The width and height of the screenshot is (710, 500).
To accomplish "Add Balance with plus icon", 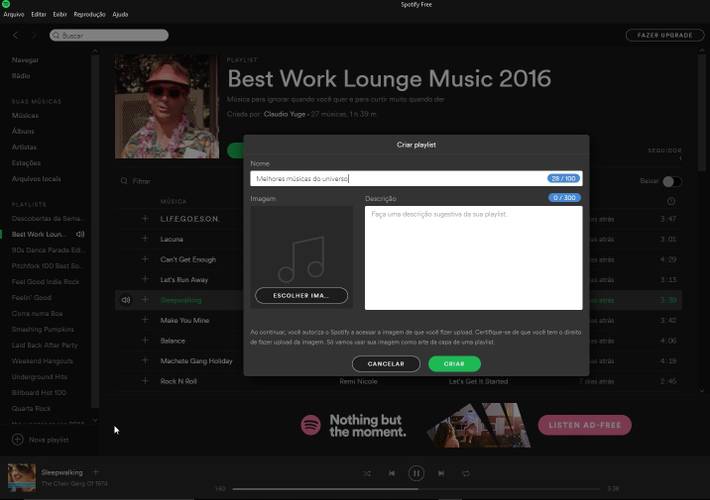I will [x=145, y=340].
